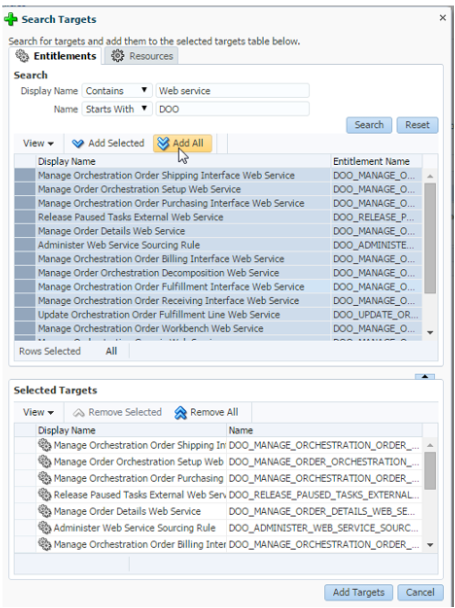
Task: Click scroll-down arrow of search results table
Action: [430, 333]
